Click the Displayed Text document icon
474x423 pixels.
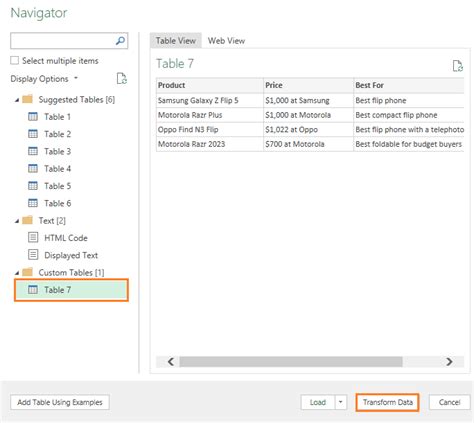(x=33, y=255)
